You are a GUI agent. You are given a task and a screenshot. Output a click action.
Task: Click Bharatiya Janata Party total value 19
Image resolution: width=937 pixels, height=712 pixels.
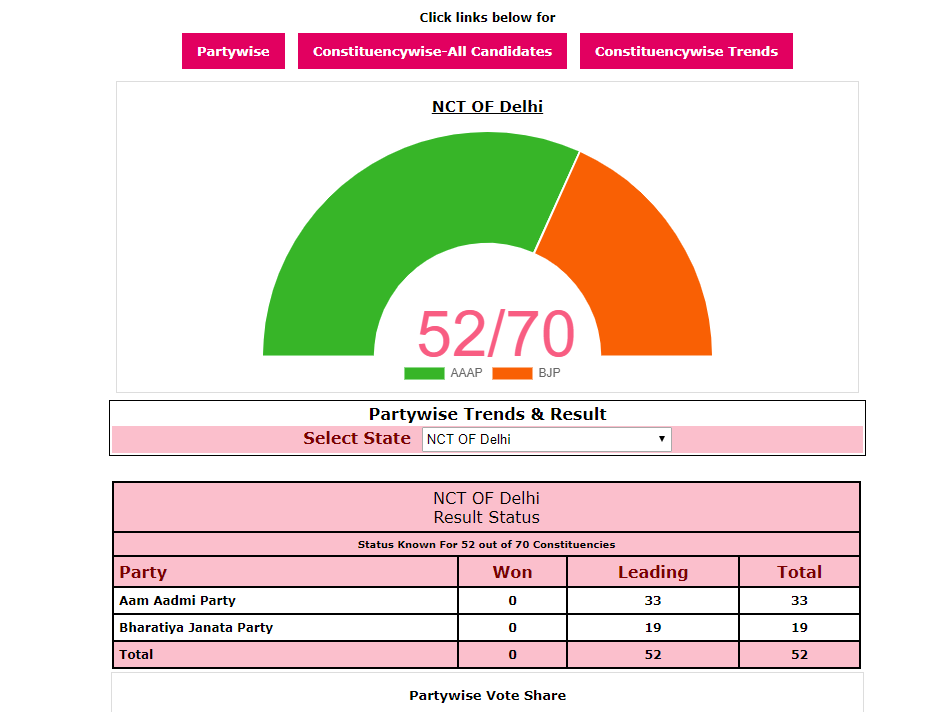(x=799, y=628)
